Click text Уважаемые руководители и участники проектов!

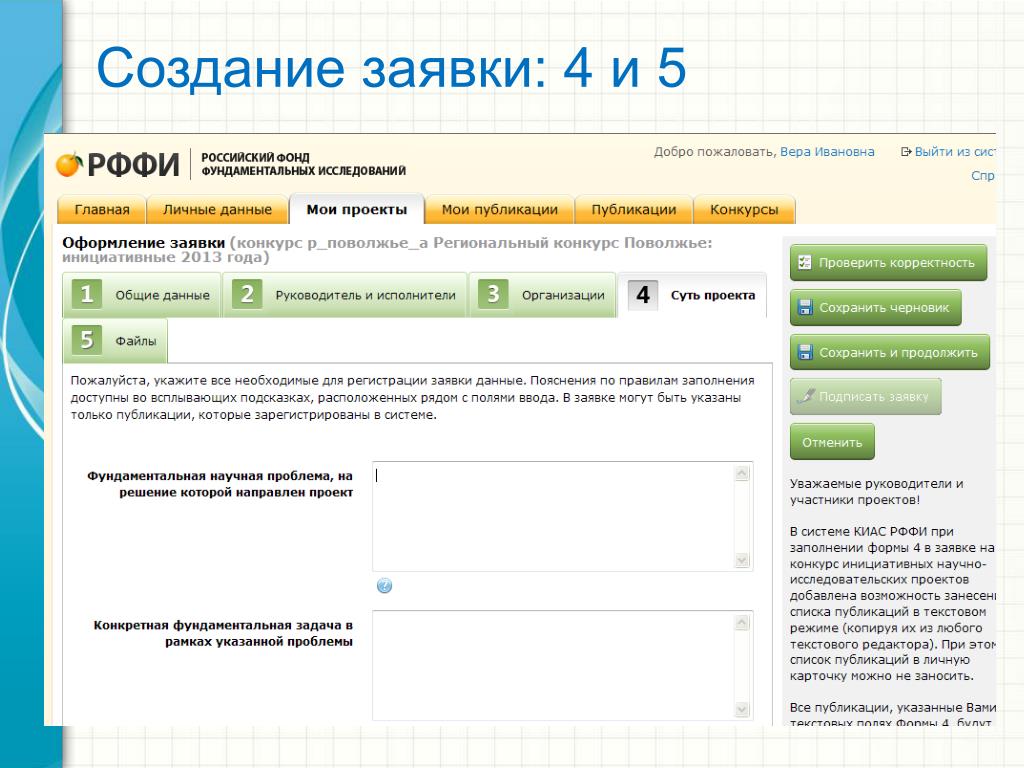pyautogui.click(x=876, y=492)
